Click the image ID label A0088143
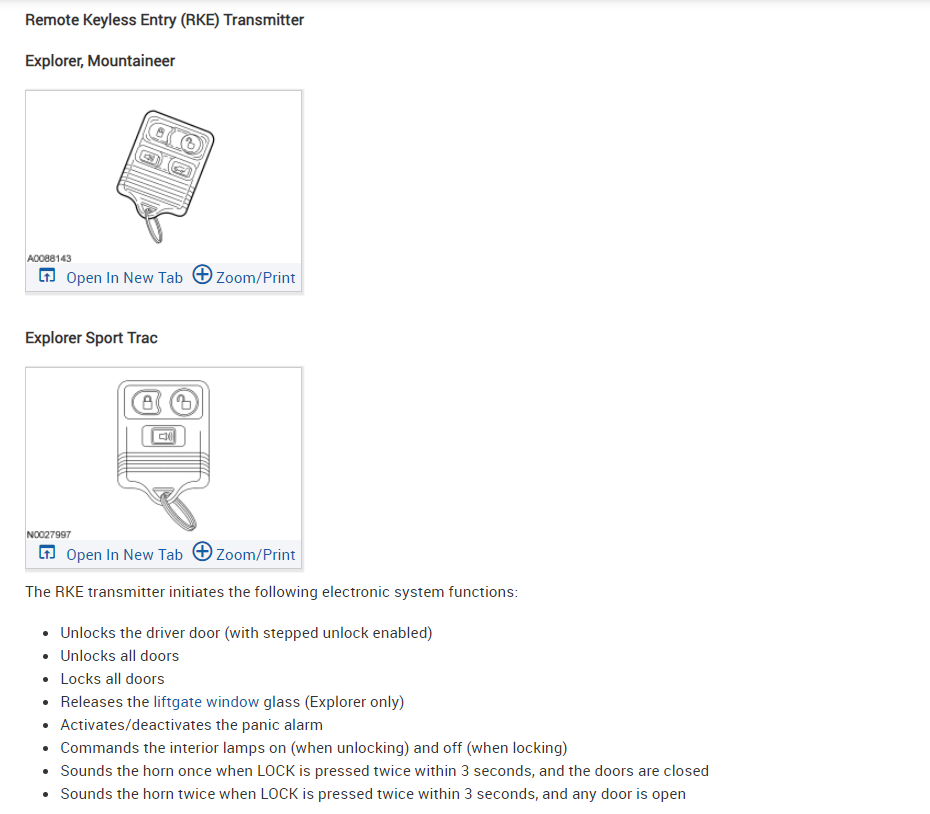 click(x=49, y=258)
